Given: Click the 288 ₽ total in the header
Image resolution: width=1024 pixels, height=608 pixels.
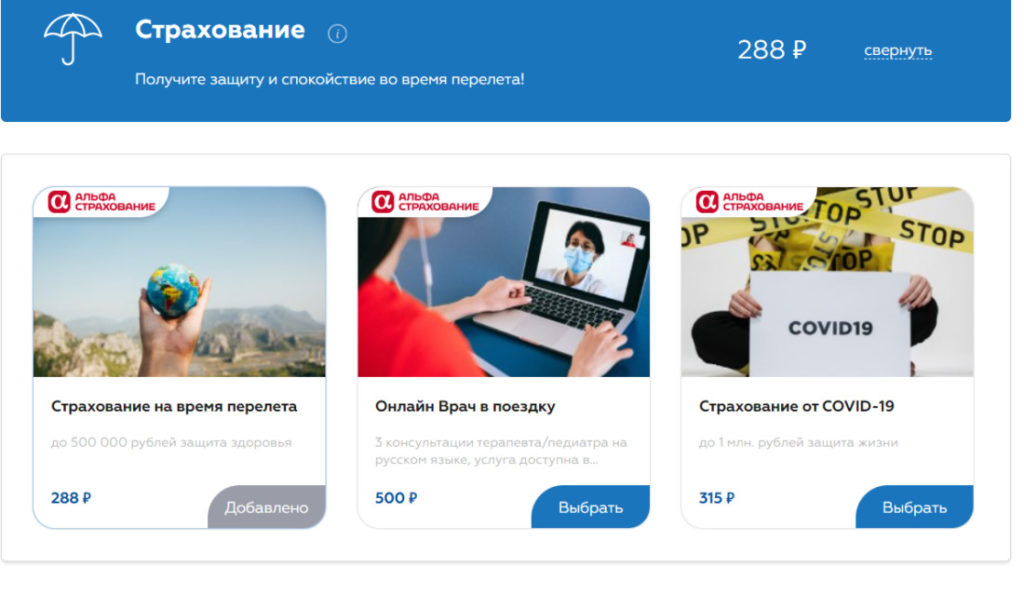Looking at the screenshot, I should click(772, 50).
